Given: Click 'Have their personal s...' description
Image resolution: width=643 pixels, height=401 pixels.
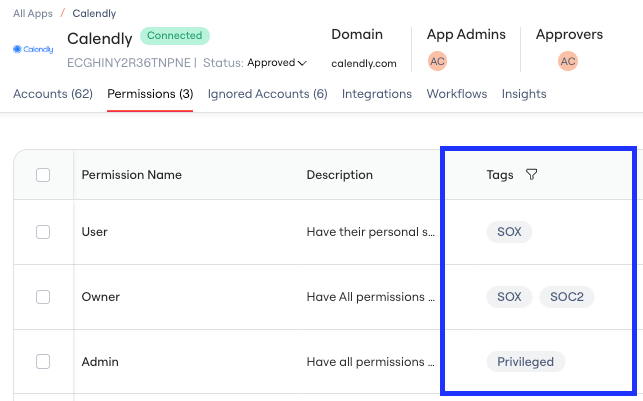Looking at the screenshot, I should [370, 232].
